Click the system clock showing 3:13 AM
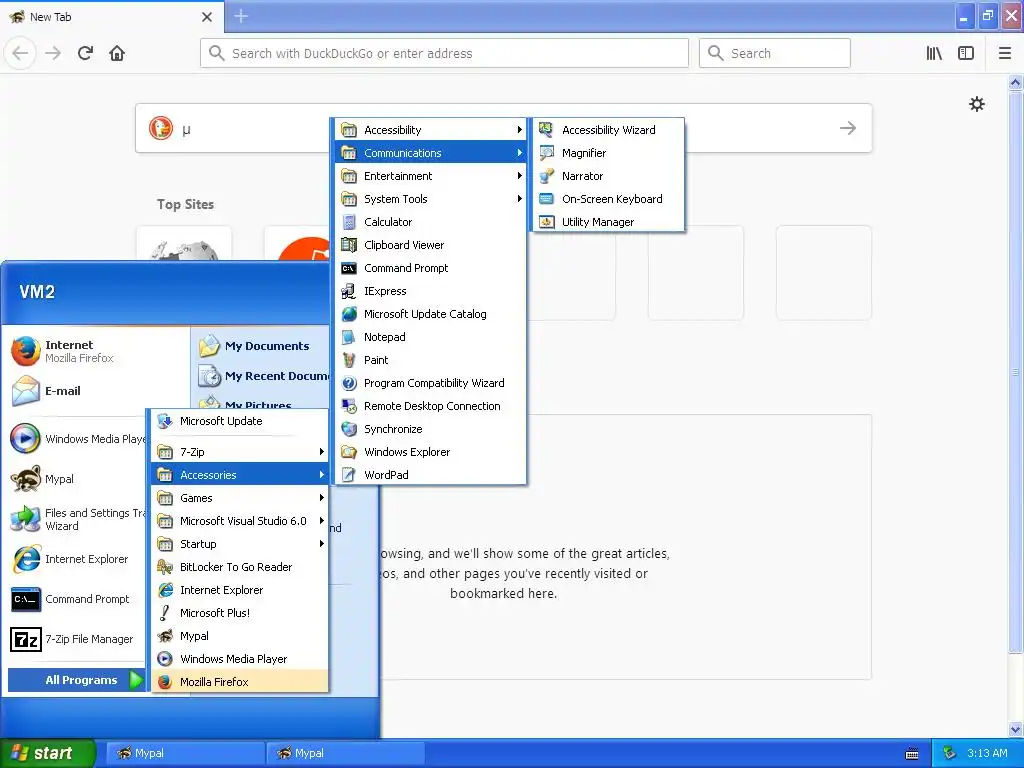The image size is (1024, 768). point(987,753)
